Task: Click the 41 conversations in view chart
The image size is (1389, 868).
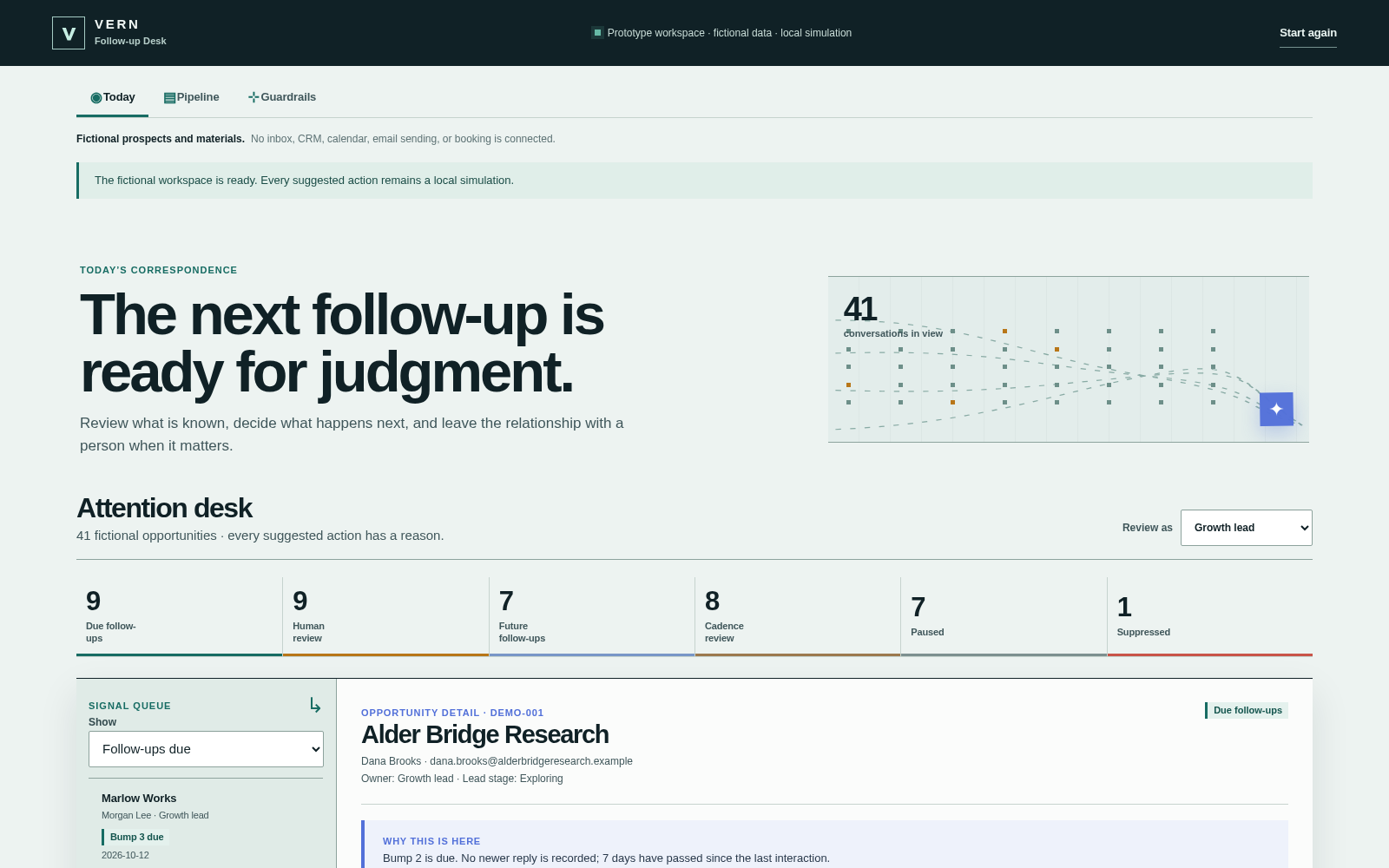Action: 1069,359
